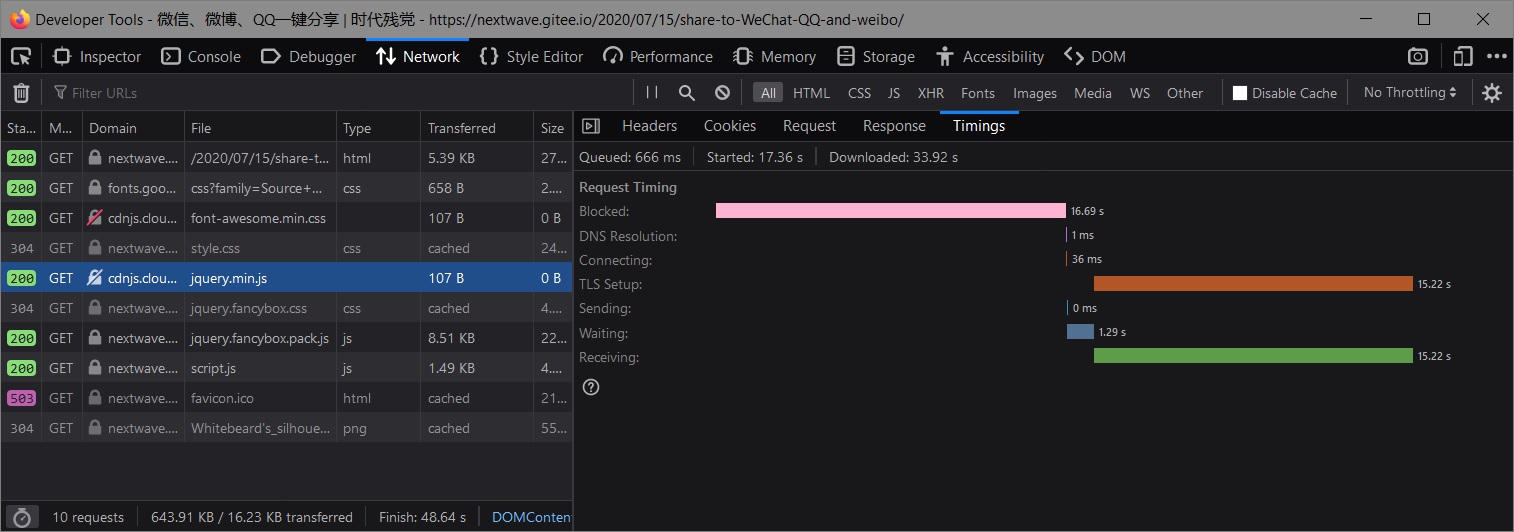
Task: Filter requests by HTML
Action: (x=811, y=93)
